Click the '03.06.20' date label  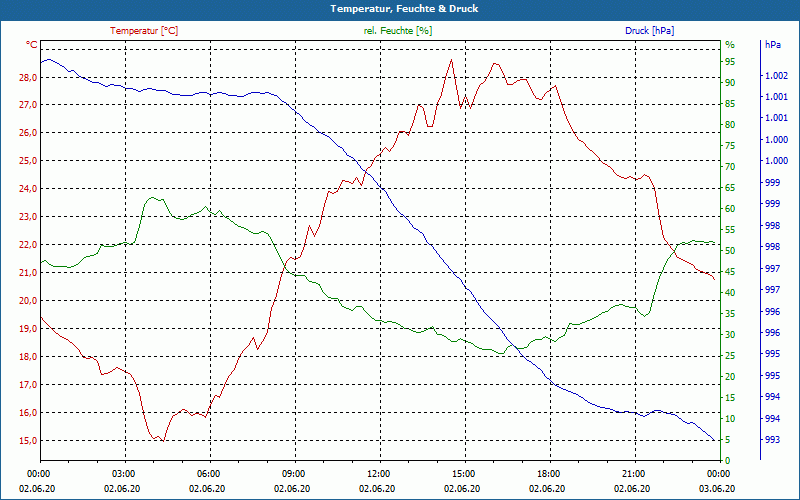pos(717,488)
